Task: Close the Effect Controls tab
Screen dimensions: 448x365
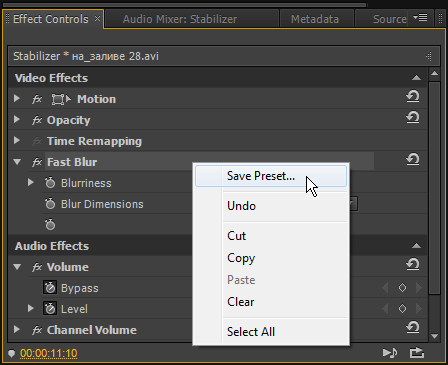Action: click(x=97, y=19)
